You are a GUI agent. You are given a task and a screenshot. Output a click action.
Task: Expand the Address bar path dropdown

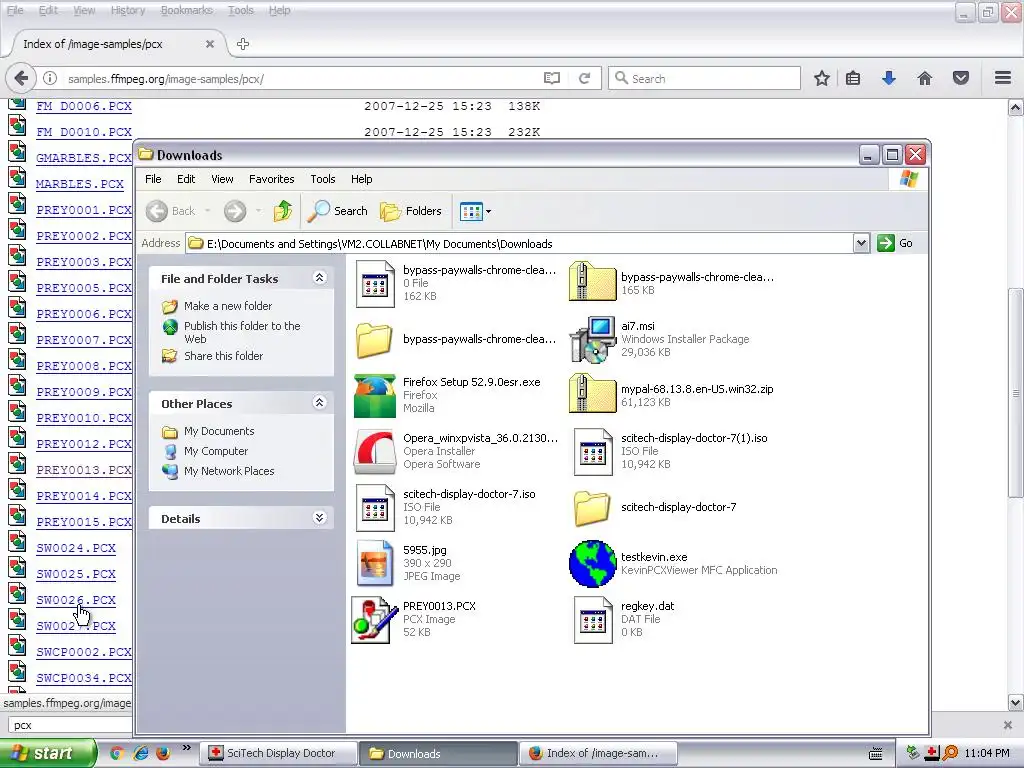pyautogui.click(x=861, y=244)
